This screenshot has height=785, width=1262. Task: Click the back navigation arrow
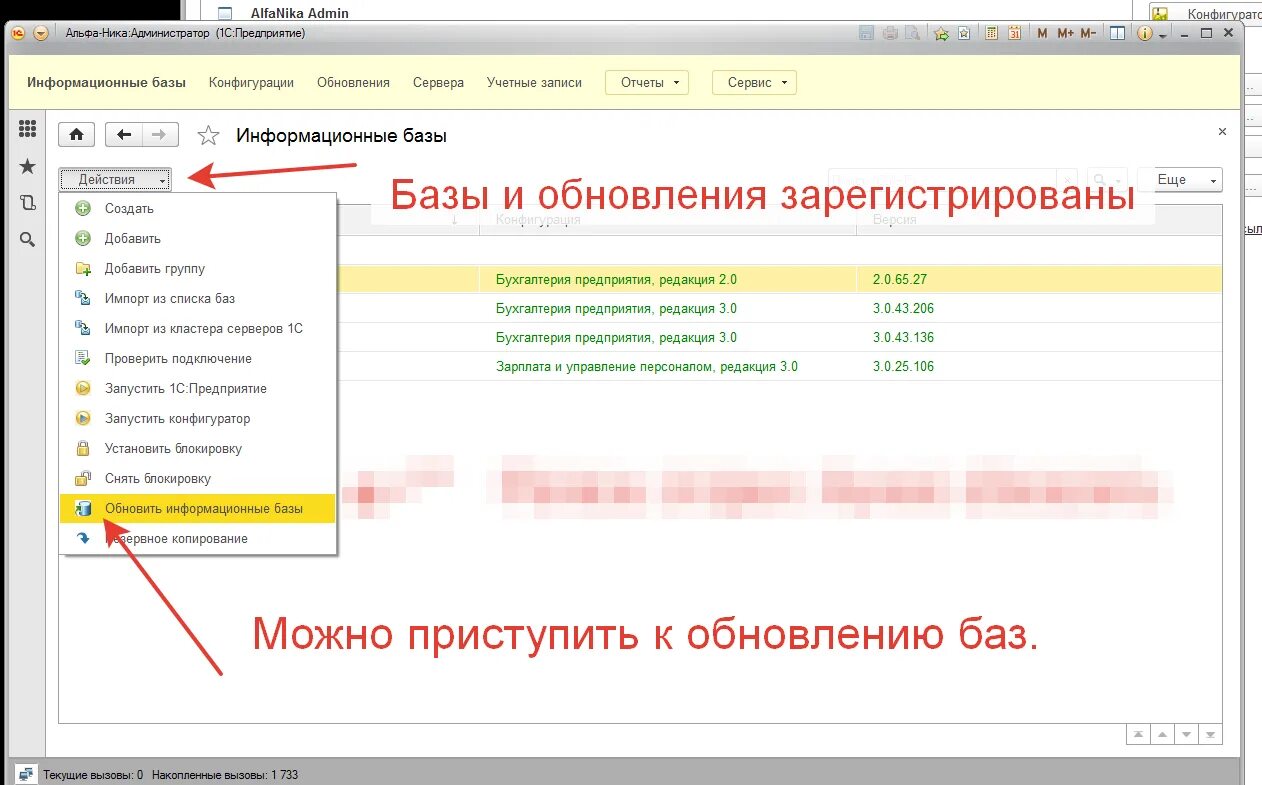122,134
